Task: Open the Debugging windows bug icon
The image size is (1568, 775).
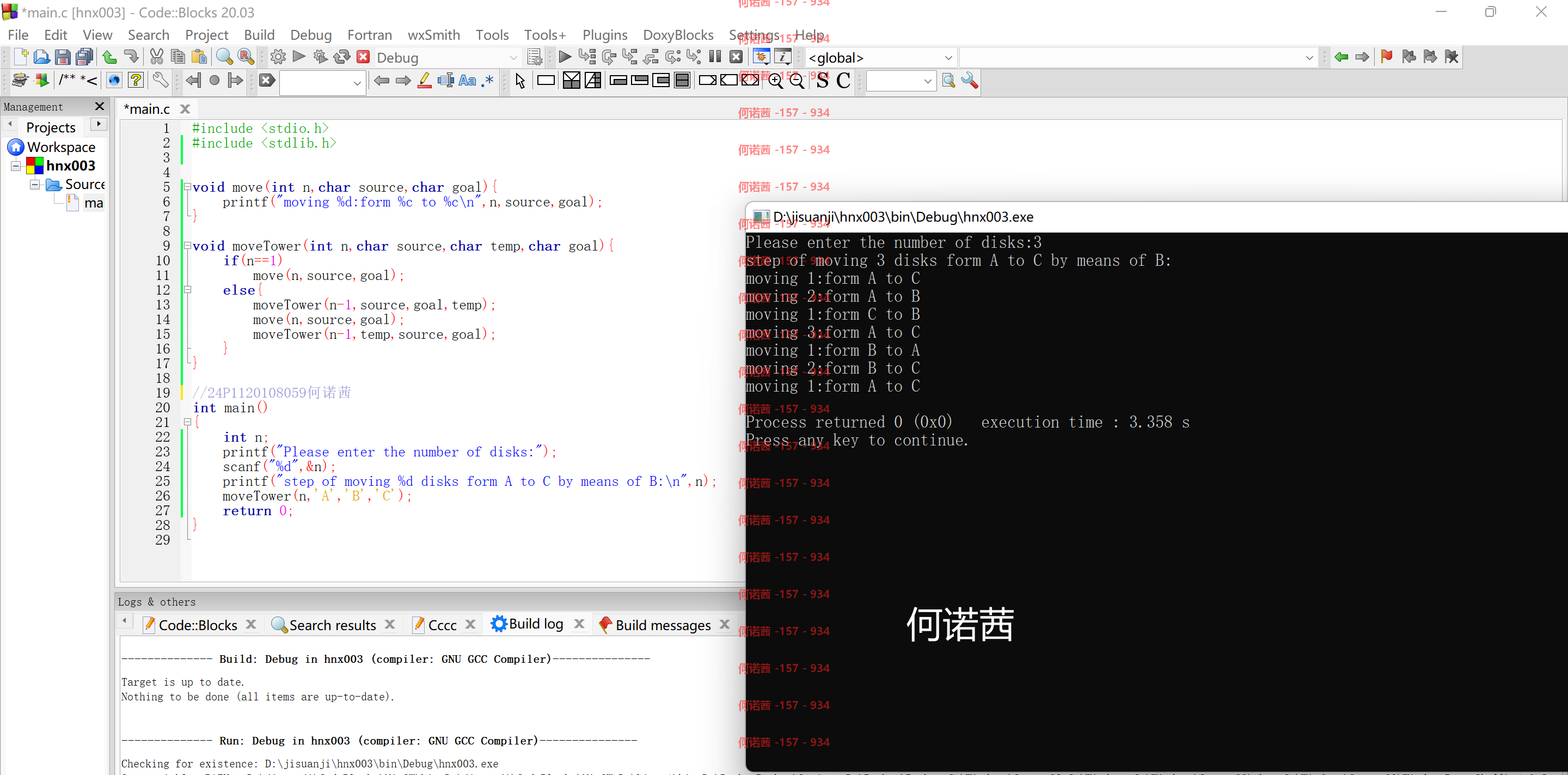Action: pos(761,57)
